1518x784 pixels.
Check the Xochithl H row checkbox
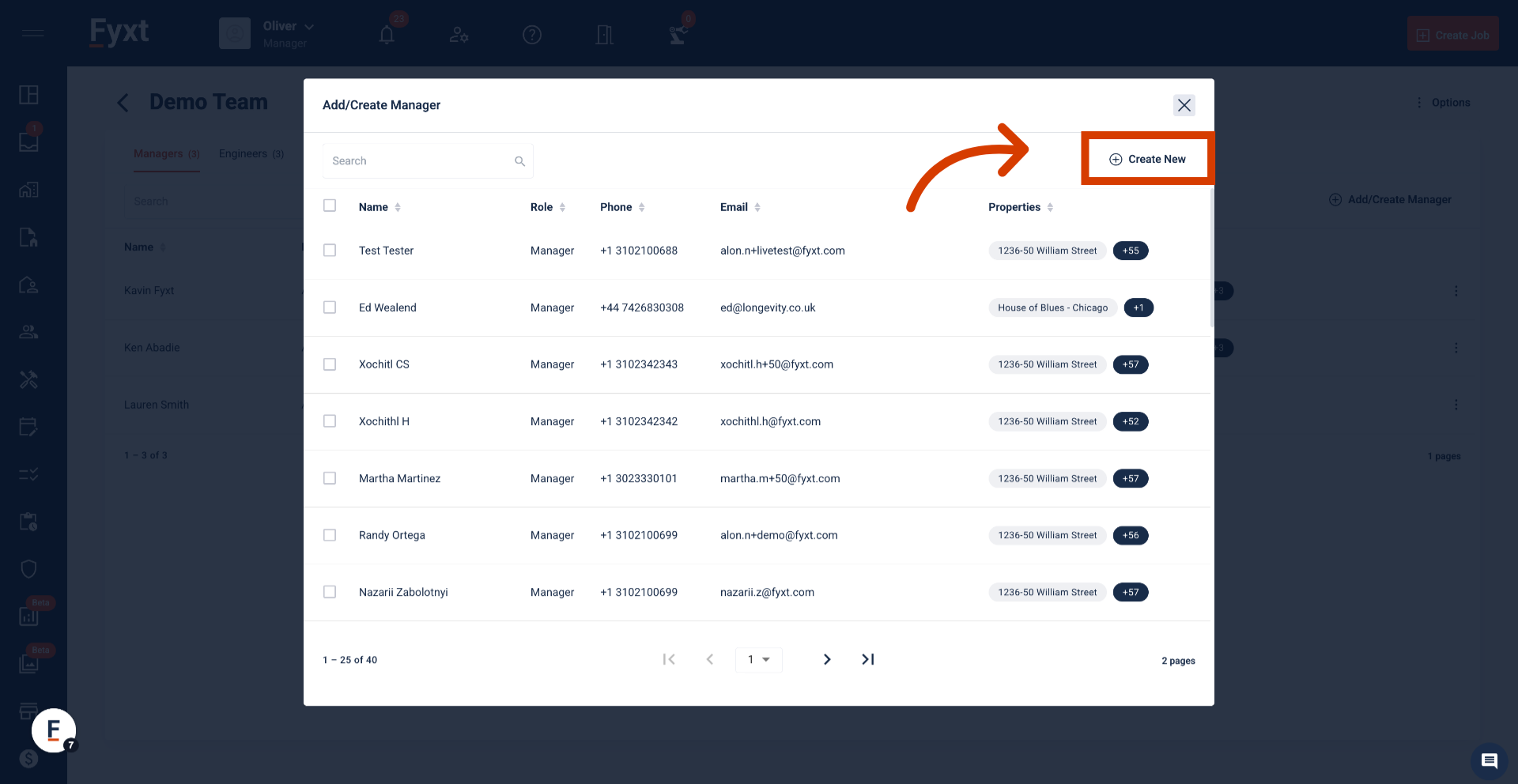(330, 421)
